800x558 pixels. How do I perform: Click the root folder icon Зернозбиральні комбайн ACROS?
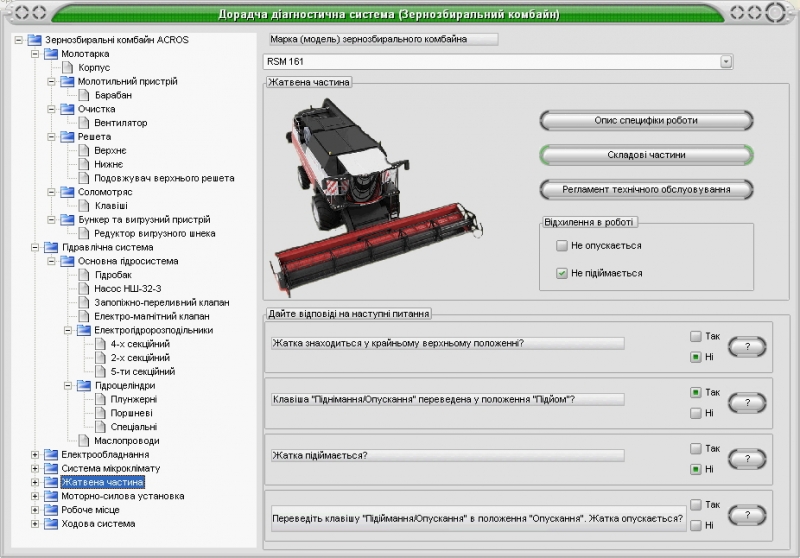tap(35, 39)
